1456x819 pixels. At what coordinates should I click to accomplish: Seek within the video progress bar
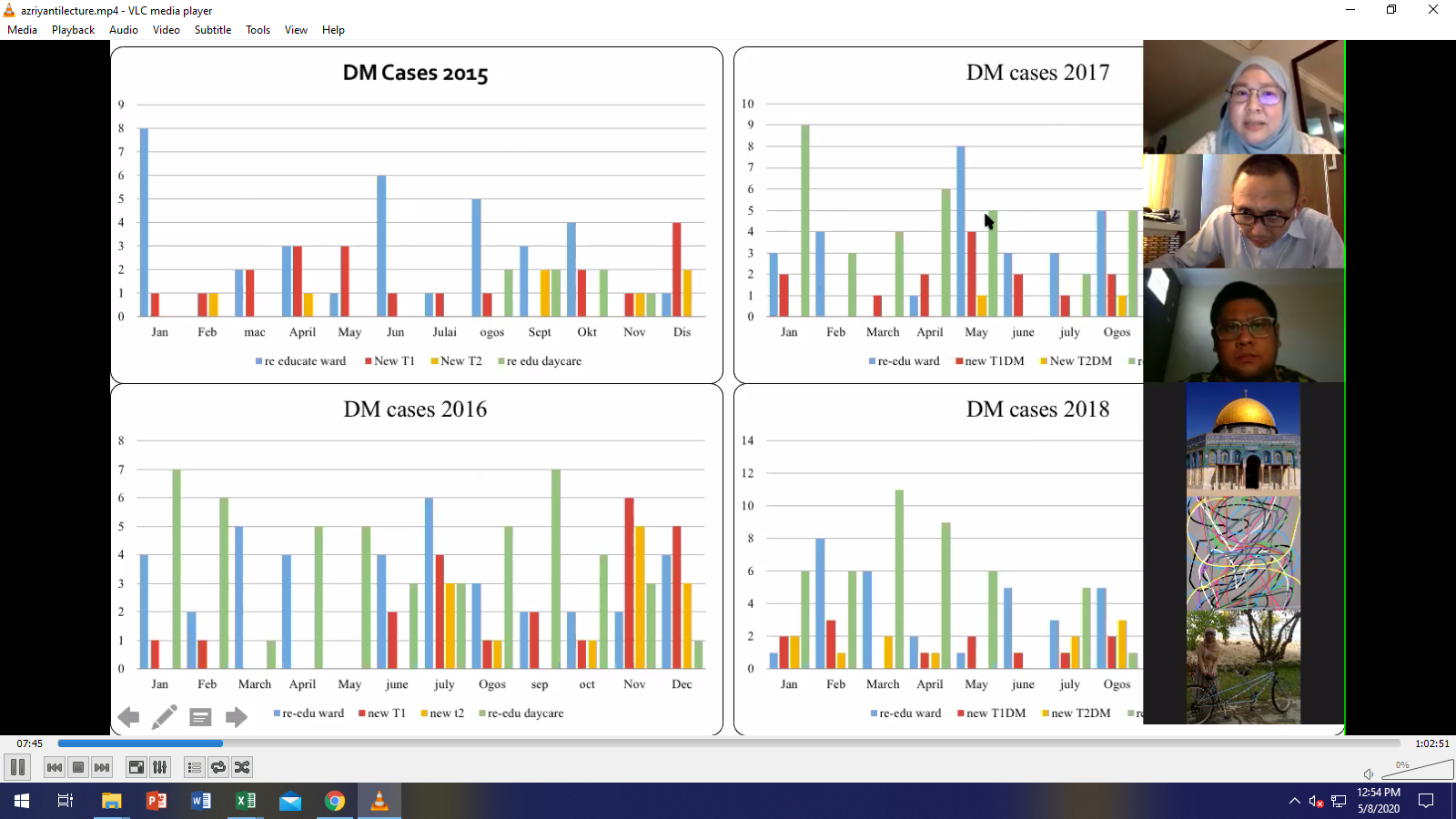[x=728, y=743]
